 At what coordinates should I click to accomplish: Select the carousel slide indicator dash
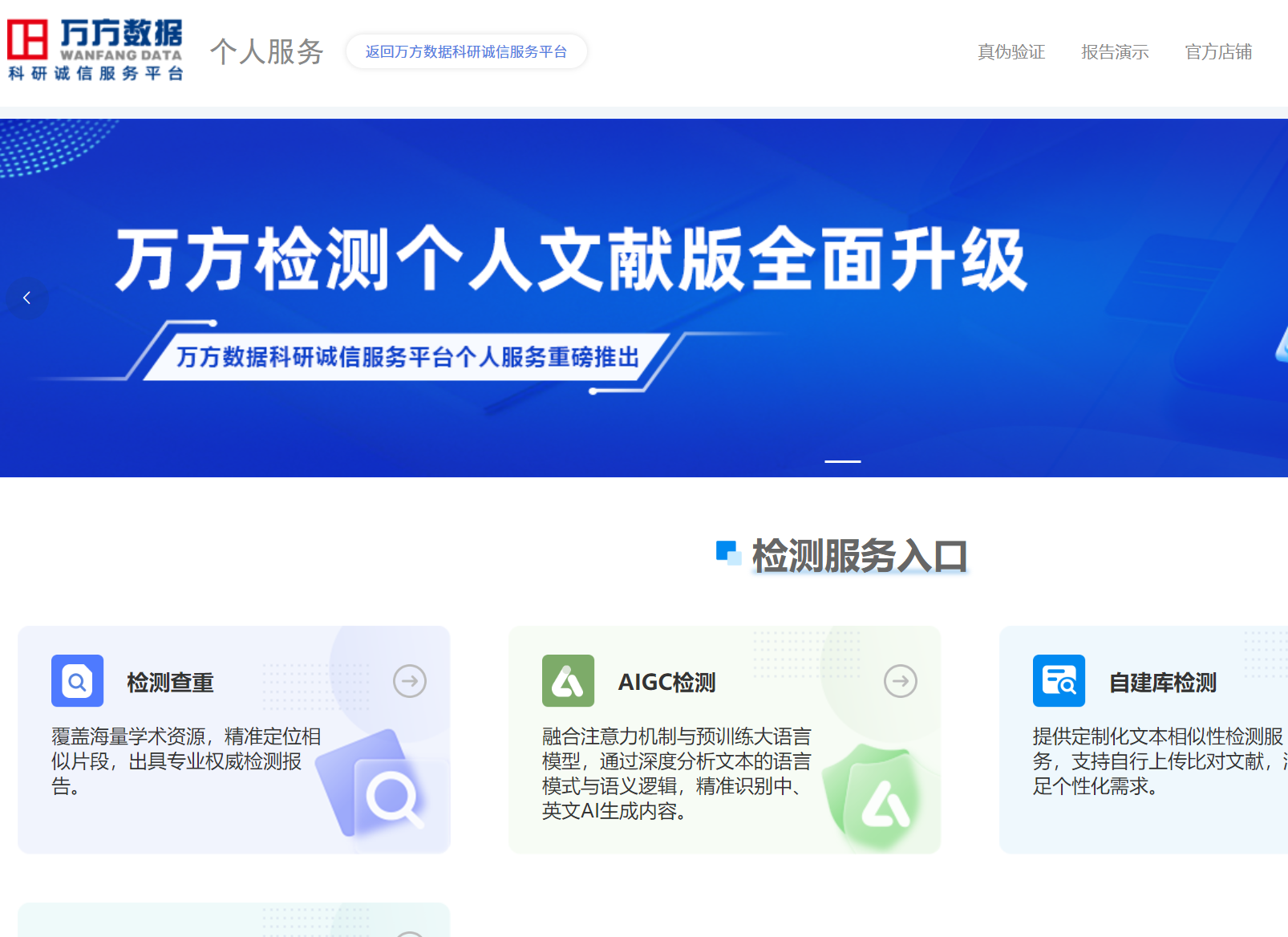coord(842,460)
